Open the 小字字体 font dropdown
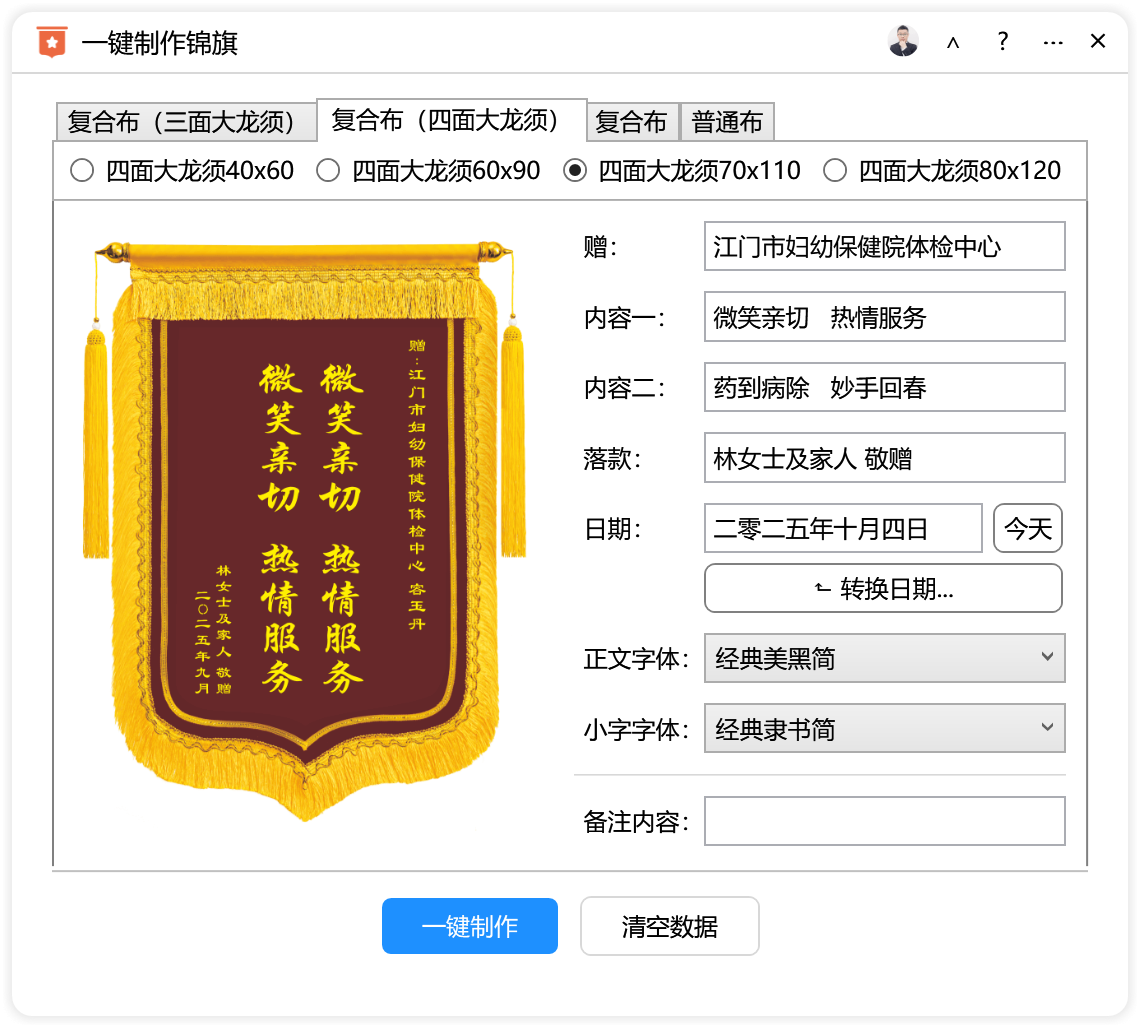Viewport: 1140px width, 1028px height. (x=884, y=729)
